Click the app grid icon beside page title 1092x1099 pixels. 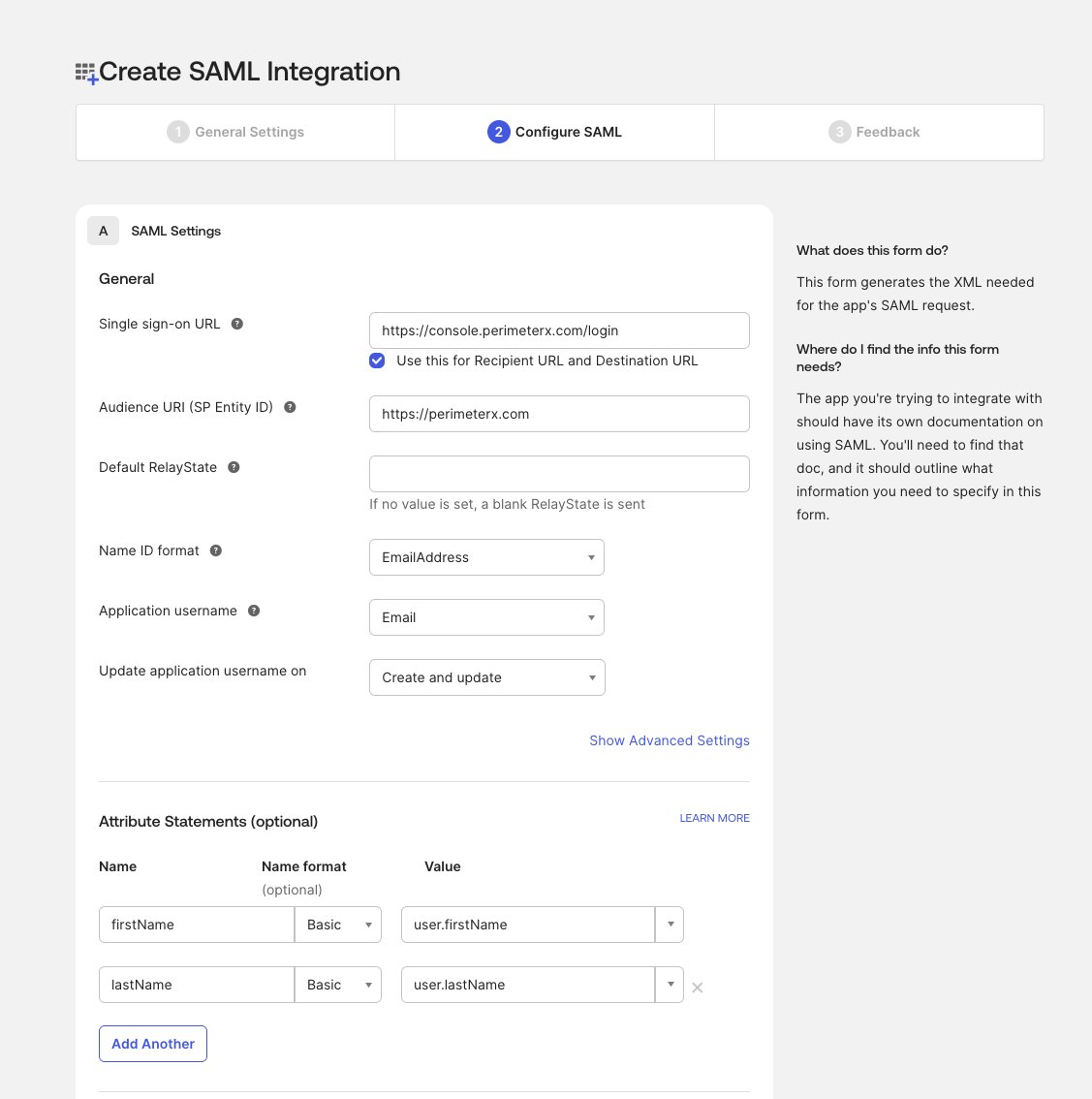click(86, 73)
